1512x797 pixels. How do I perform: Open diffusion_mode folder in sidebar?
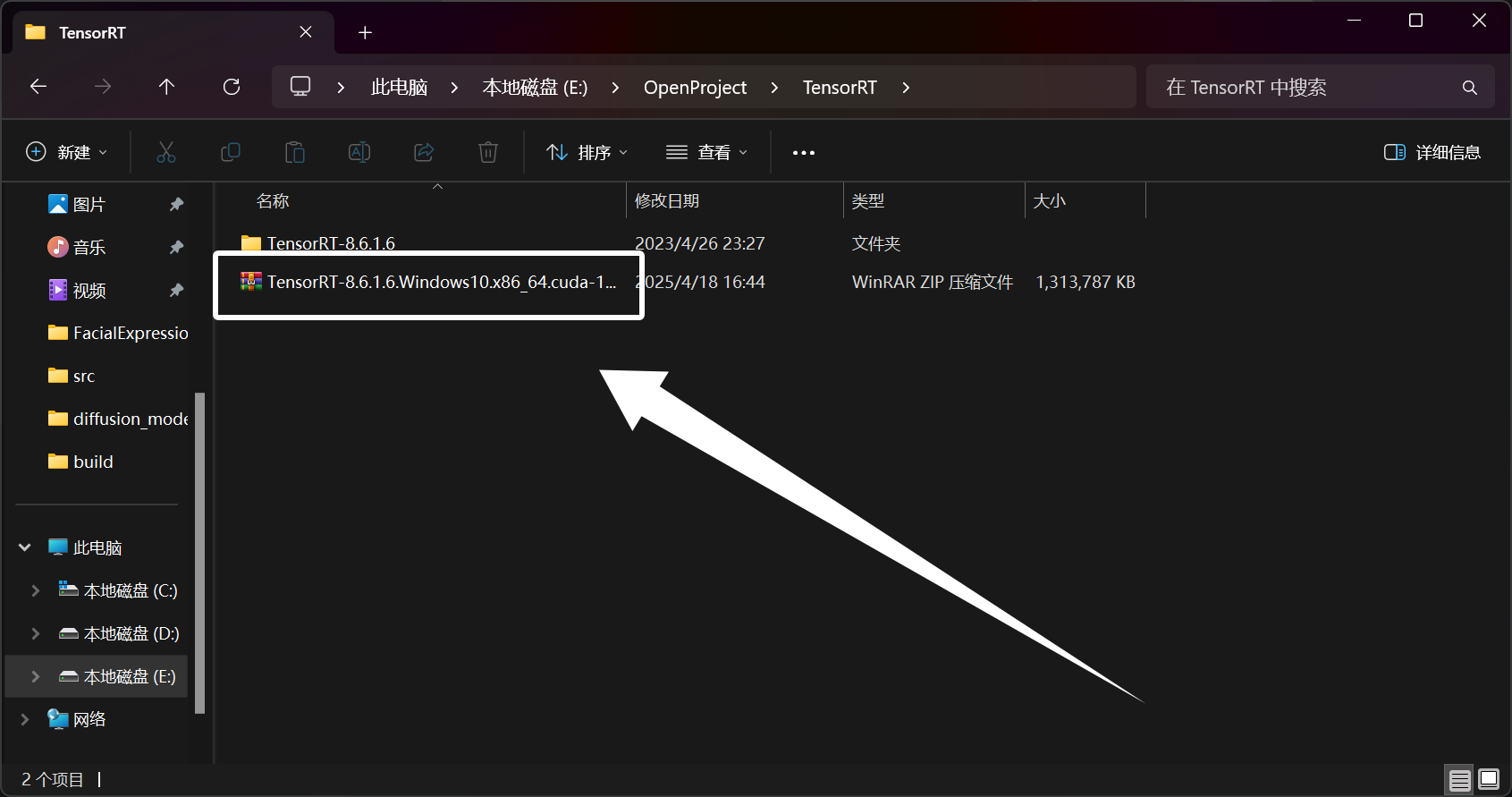pyautogui.click(x=118, y=419)
